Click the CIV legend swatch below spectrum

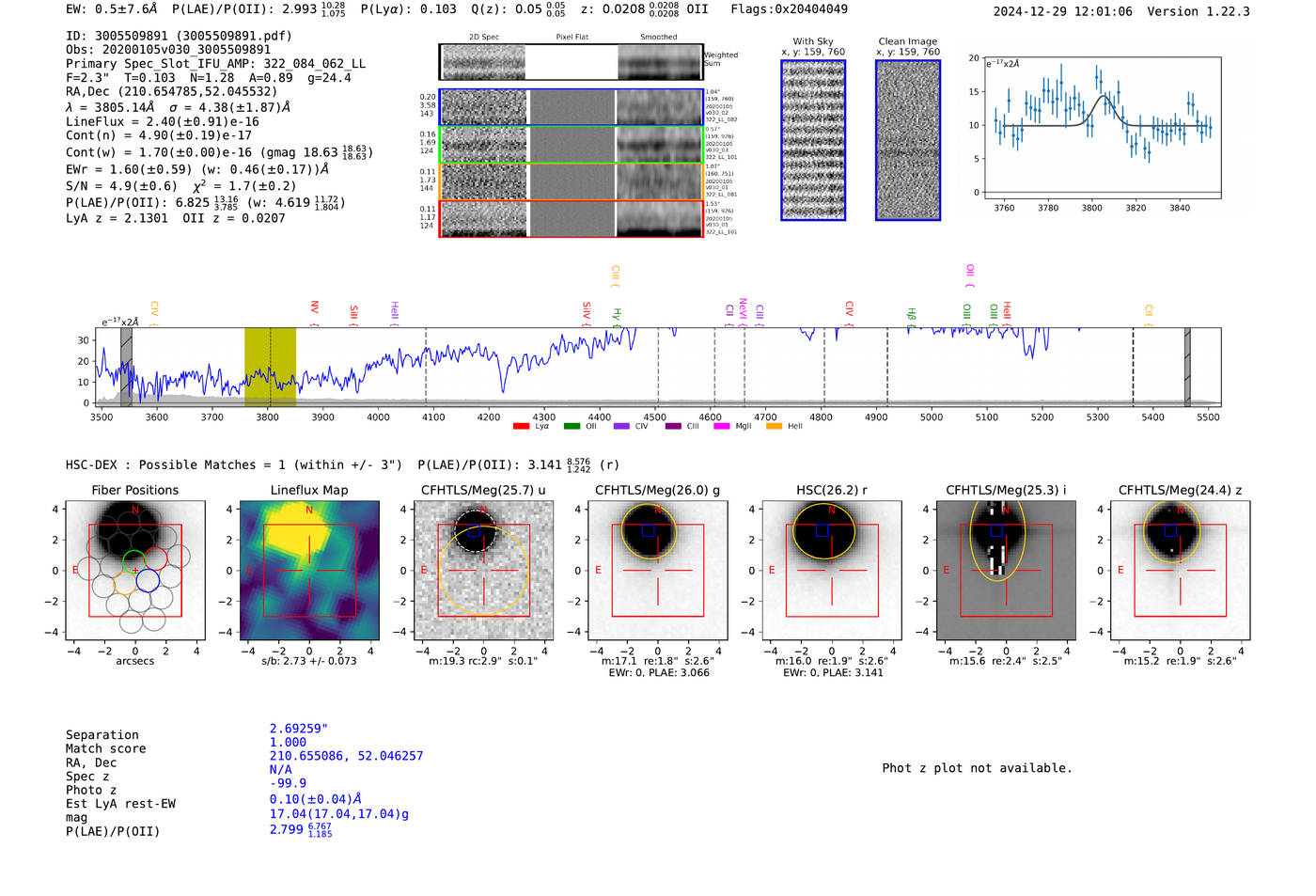coord(621,426)
